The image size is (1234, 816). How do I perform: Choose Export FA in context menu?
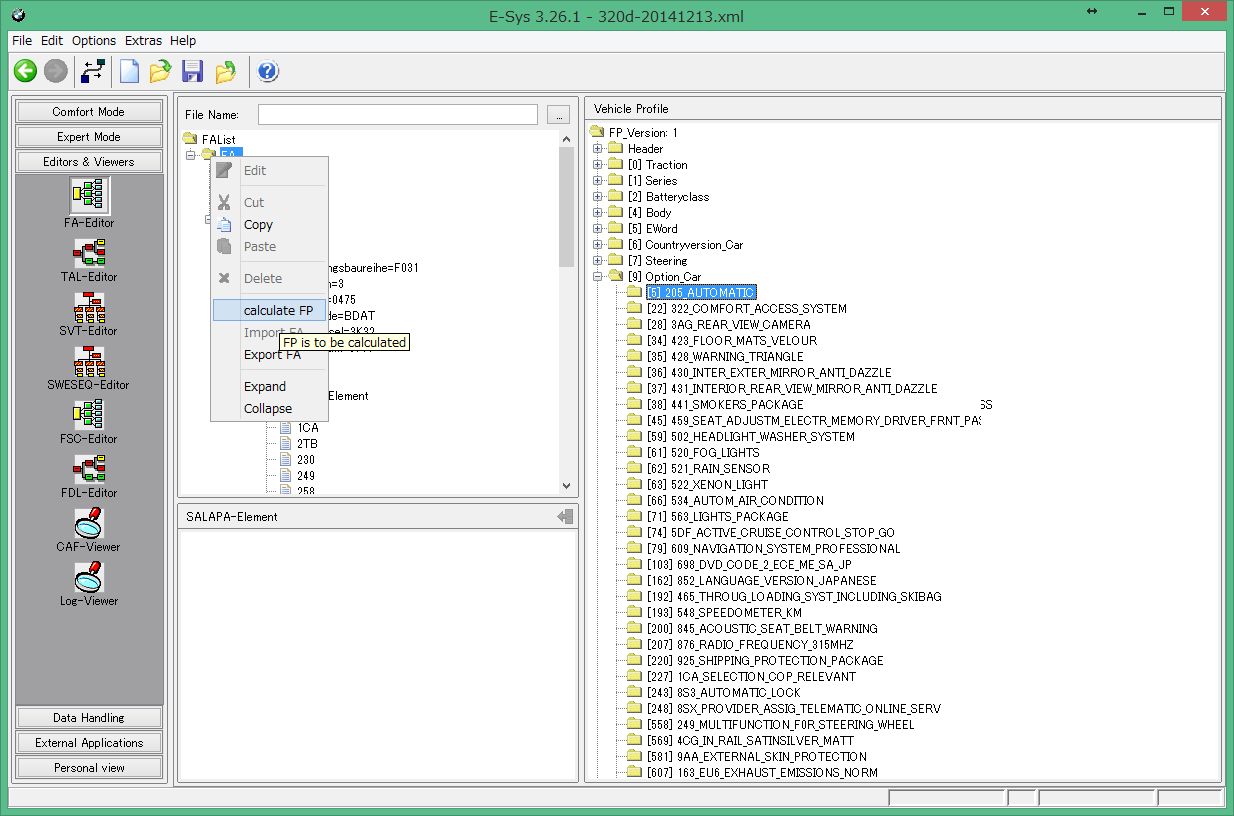click(x=270, y=355)
